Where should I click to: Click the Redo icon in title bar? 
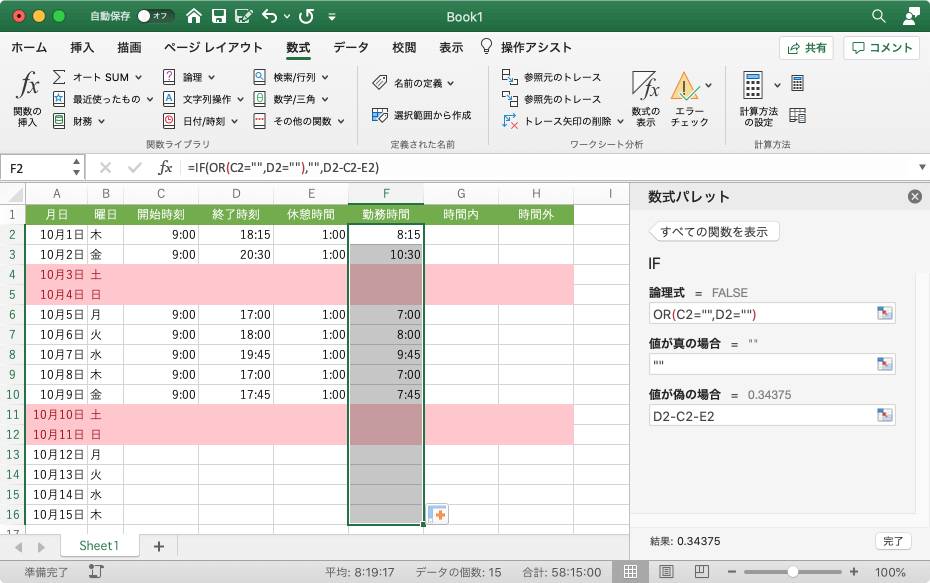tap(306, 16)
